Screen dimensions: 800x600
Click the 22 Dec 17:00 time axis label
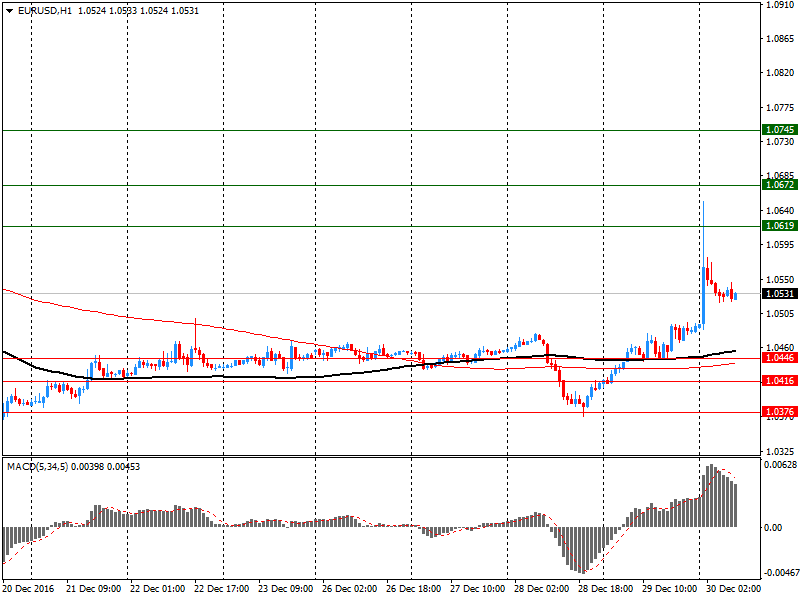[221, 589]
